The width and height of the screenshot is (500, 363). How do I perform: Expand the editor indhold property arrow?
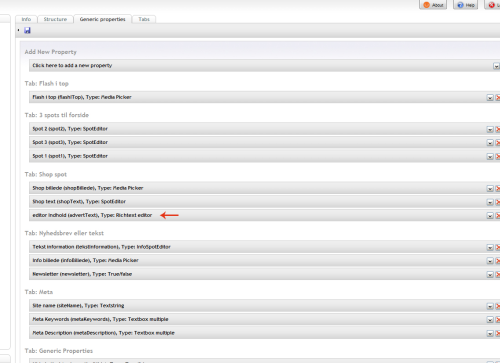point(490,216)
